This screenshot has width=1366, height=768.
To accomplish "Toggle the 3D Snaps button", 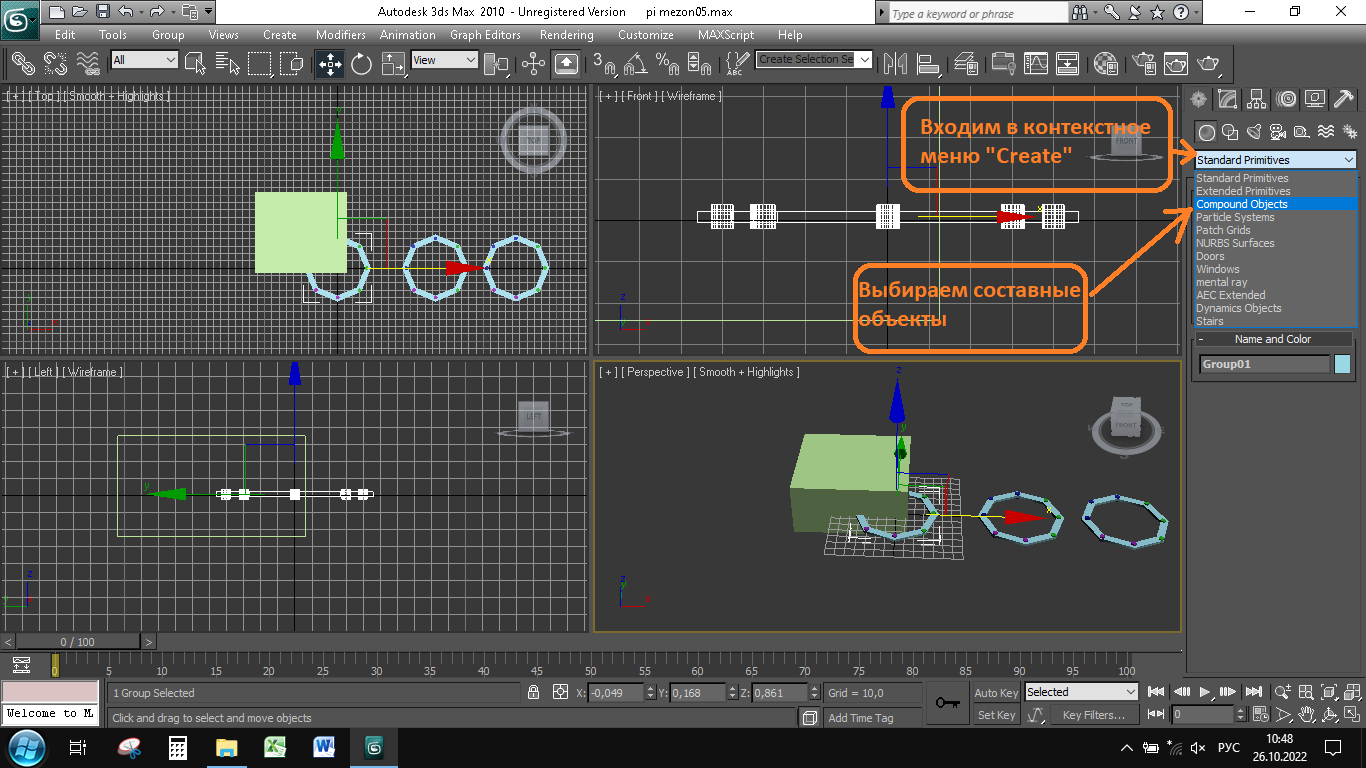I will (604, 64).
